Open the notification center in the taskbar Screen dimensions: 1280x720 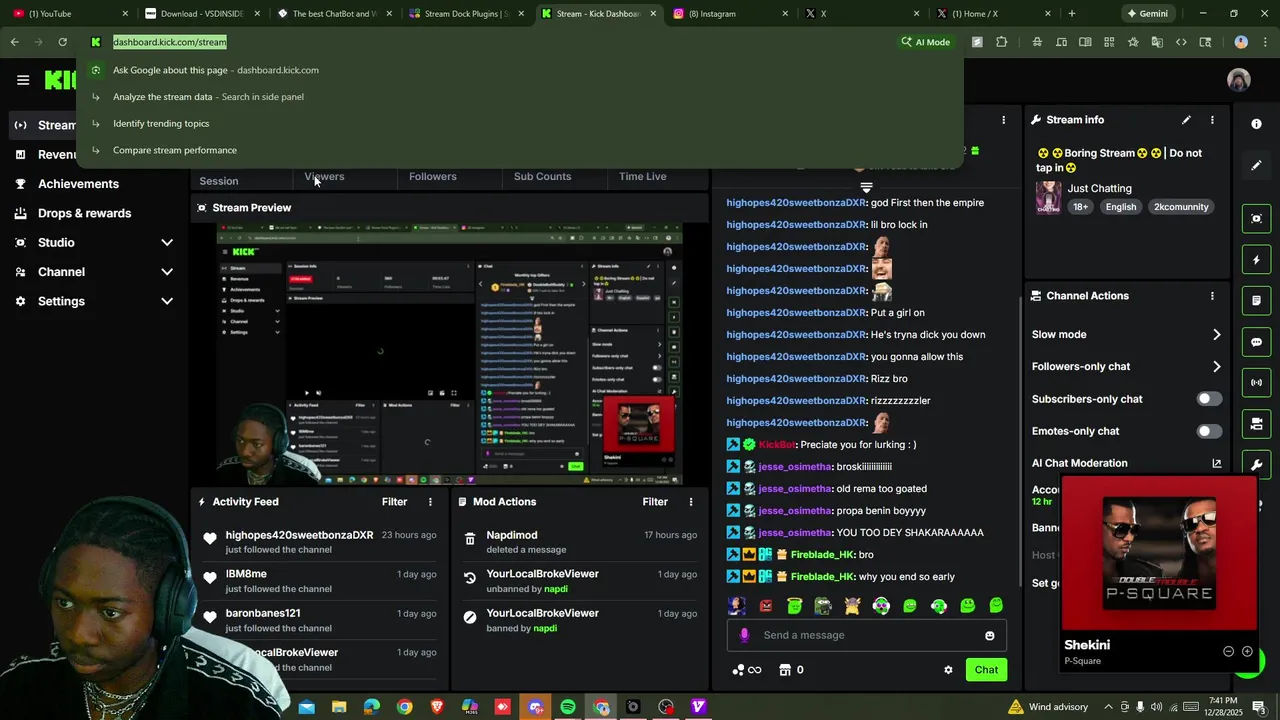tap(1259, 707)
